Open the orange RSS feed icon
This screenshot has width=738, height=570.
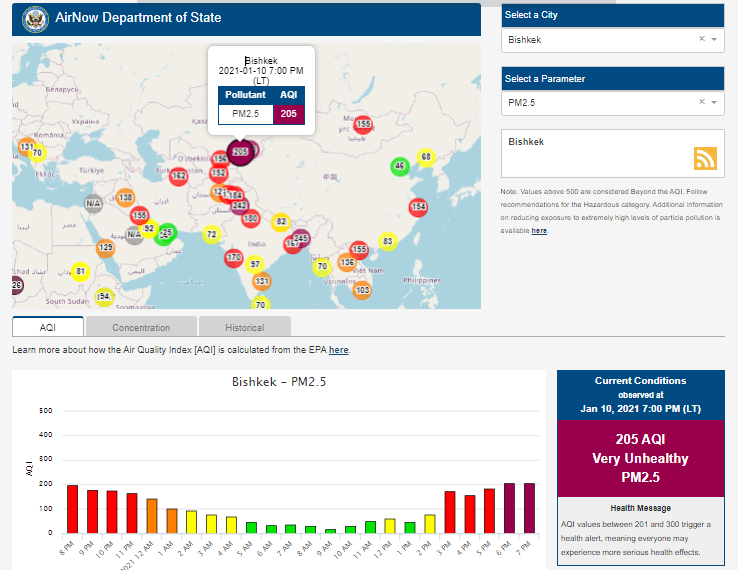[706, 159]
